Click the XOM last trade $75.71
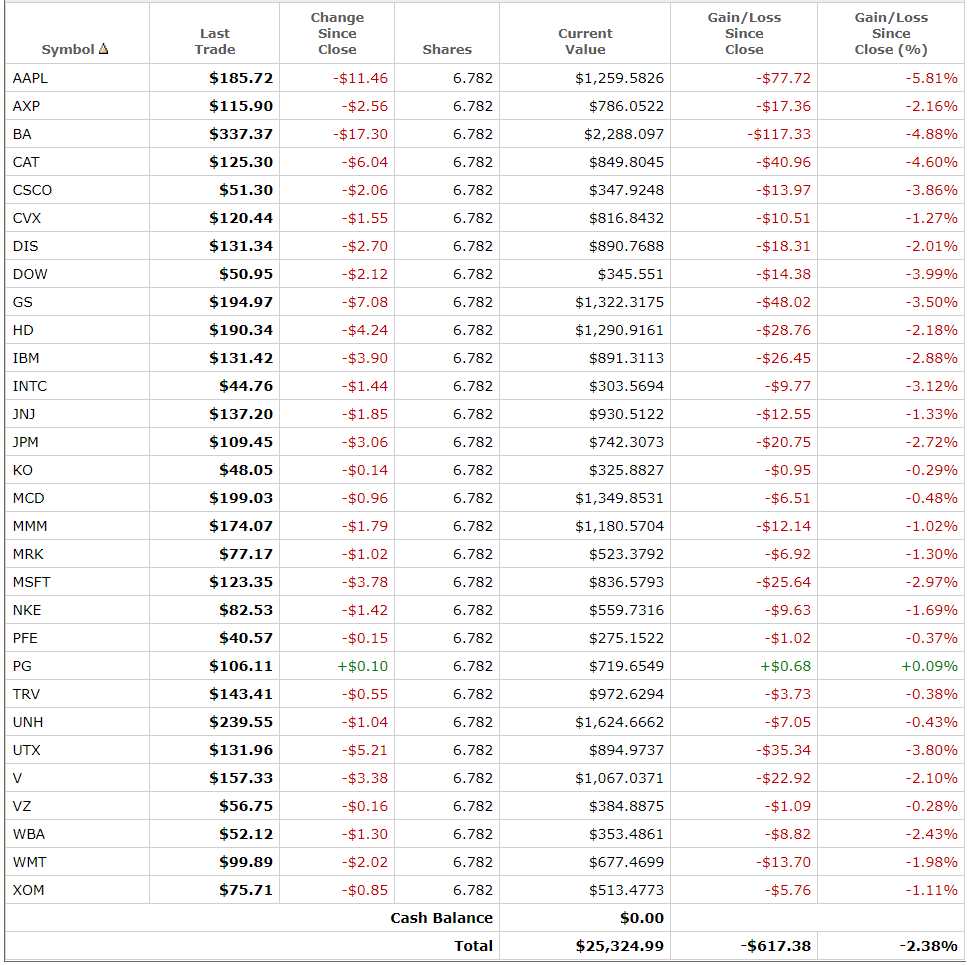This screenshot has width=968, height=965. [246, 890]
